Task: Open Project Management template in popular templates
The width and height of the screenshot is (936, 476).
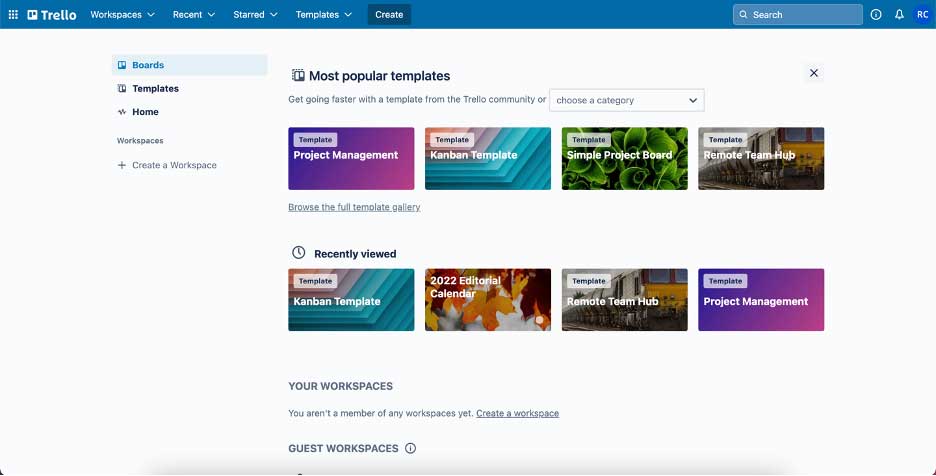Action: click(351, 158)
